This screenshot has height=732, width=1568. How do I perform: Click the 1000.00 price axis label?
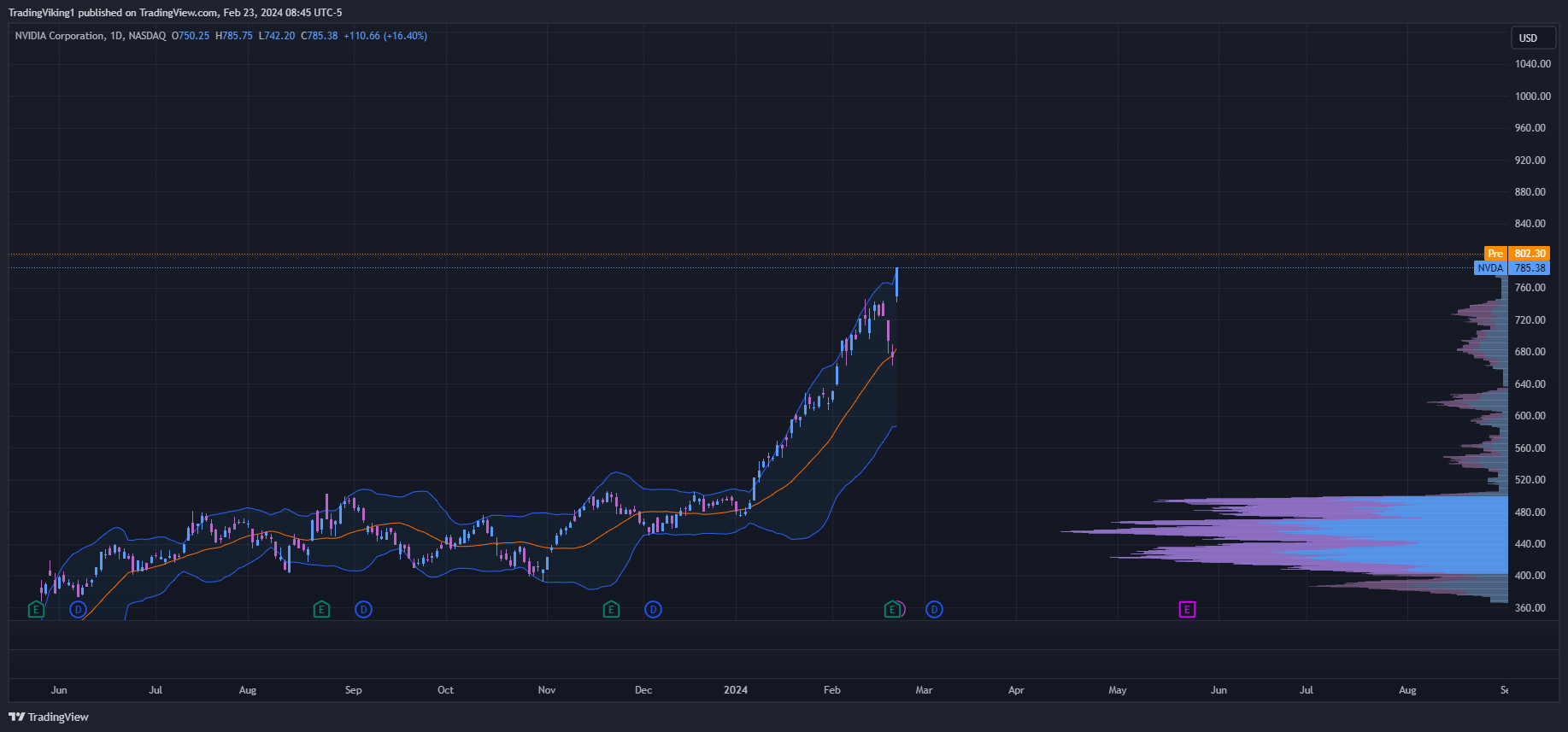point(1533,97)
